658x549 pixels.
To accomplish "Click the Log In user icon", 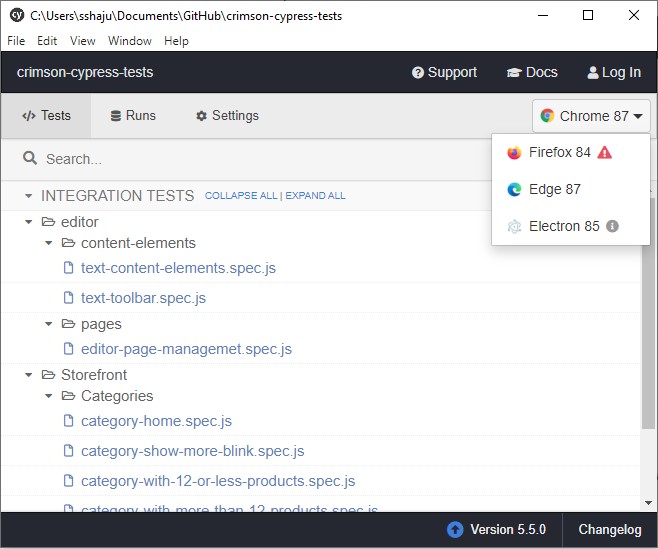I will (593, 73).
